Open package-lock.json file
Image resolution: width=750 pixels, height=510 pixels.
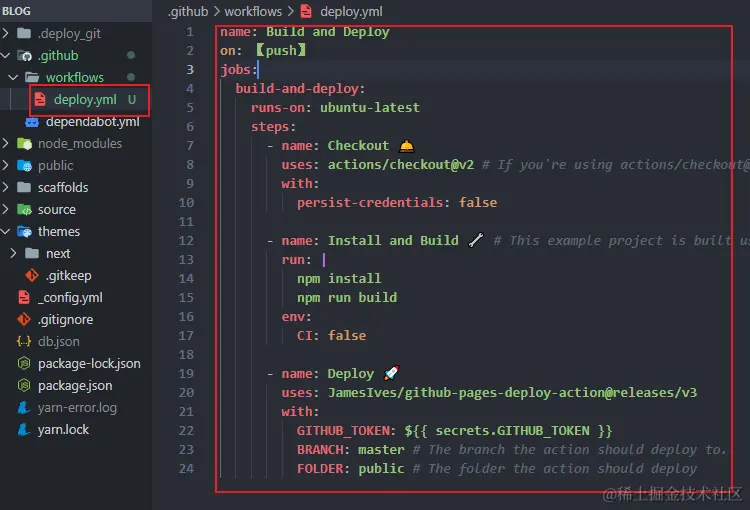[89, 364]
